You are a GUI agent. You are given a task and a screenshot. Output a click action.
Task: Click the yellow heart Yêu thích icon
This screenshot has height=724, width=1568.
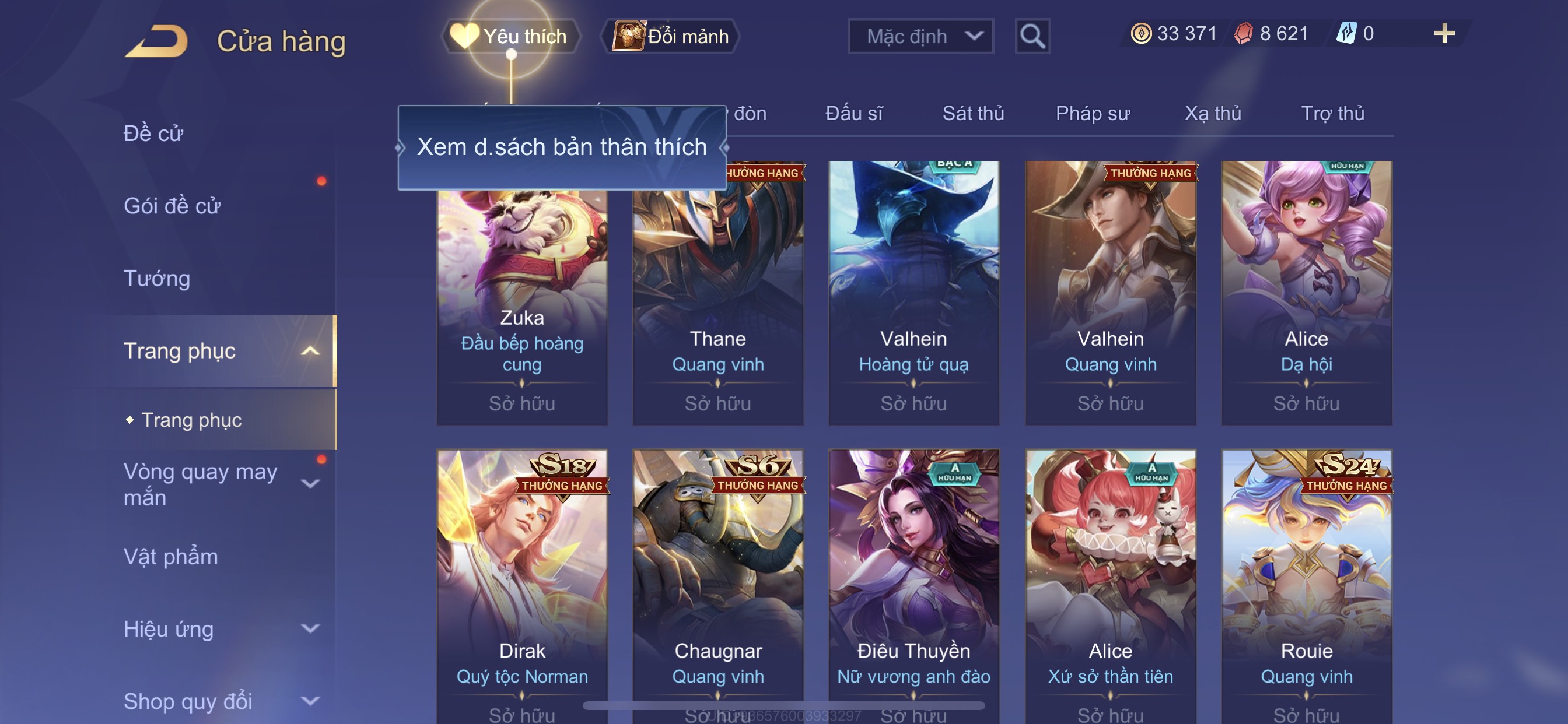pyautogui.click(x=464, y=36)
